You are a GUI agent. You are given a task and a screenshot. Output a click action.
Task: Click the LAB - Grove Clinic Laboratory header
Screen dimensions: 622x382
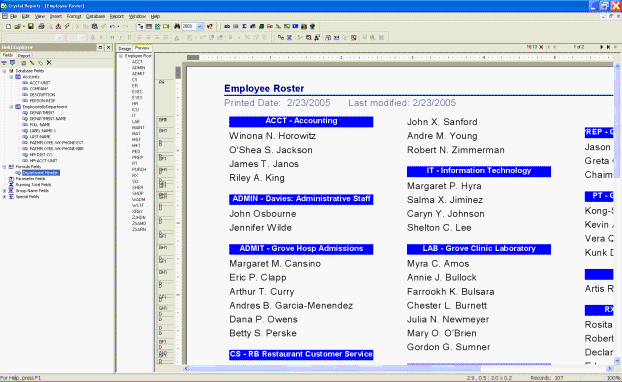click(479, 249)
